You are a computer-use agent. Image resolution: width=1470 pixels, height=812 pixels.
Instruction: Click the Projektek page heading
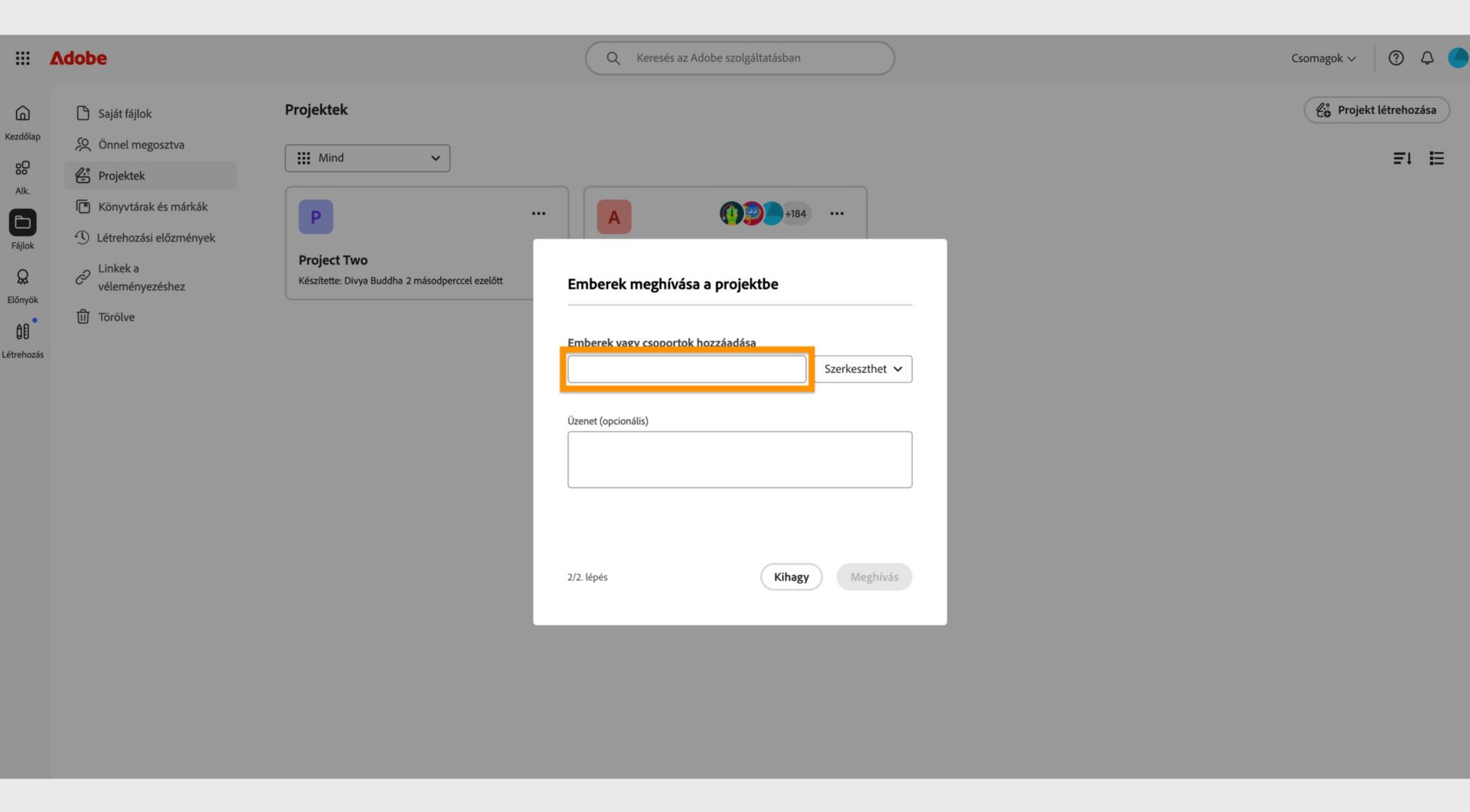click(316, 109)
